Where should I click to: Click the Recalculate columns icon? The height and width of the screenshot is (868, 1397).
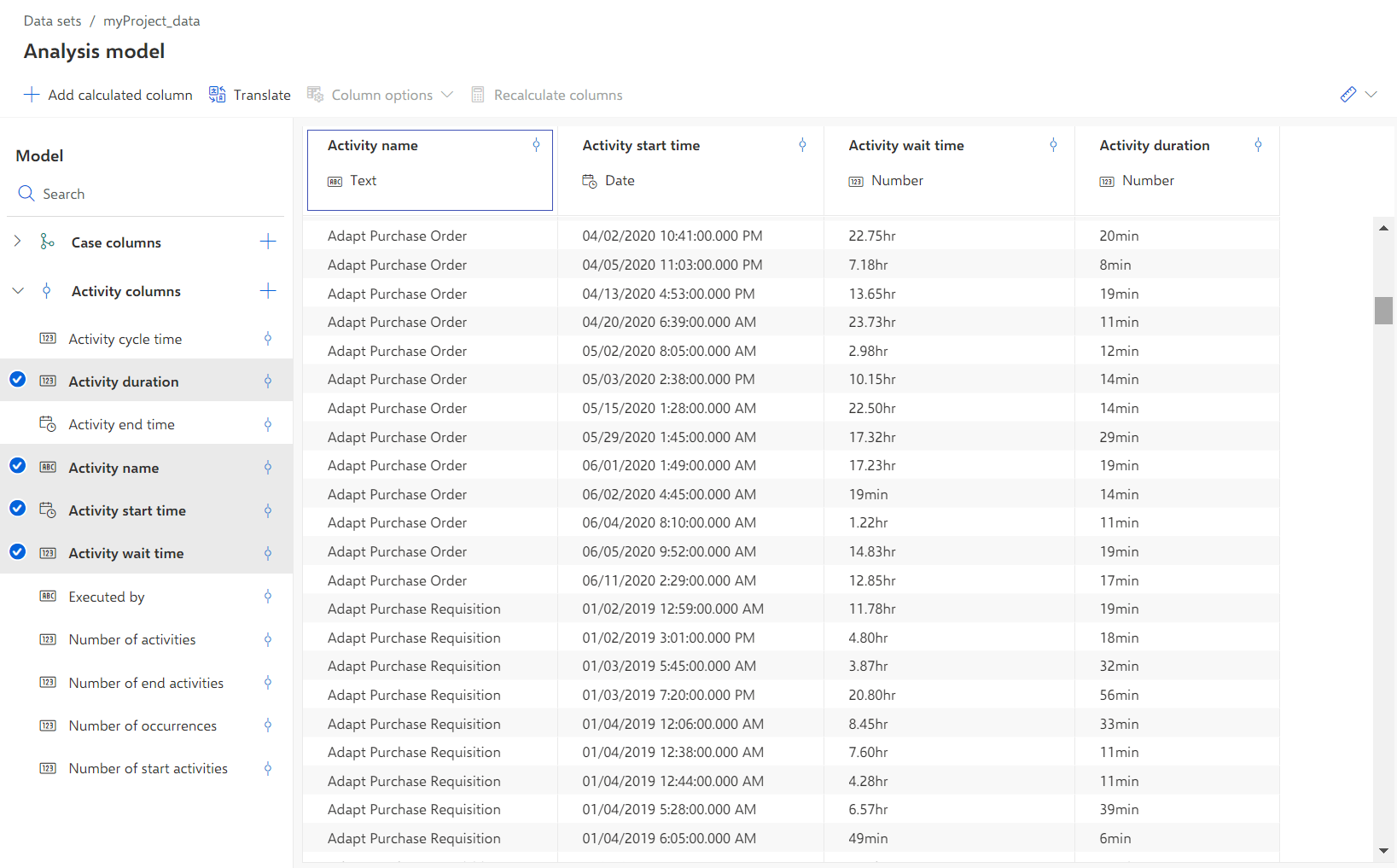pos(478,95)
